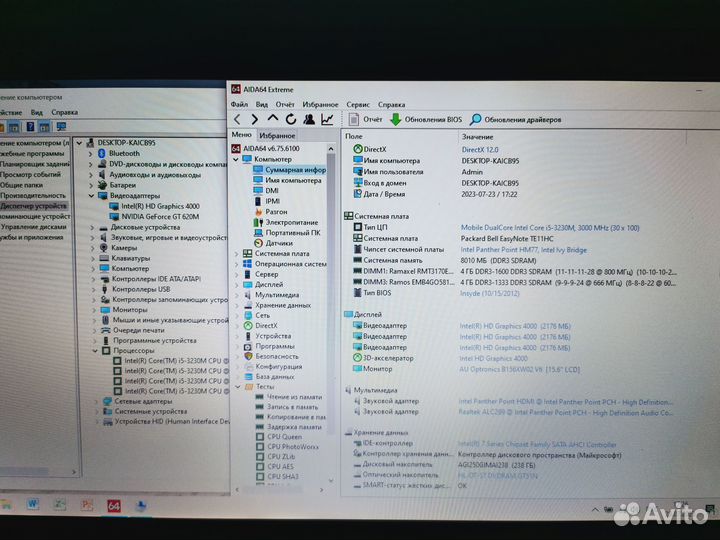Screen dimensions: 720x540
Task: Click the tree panel vertical scrollbar
Action: coord(331,312)
